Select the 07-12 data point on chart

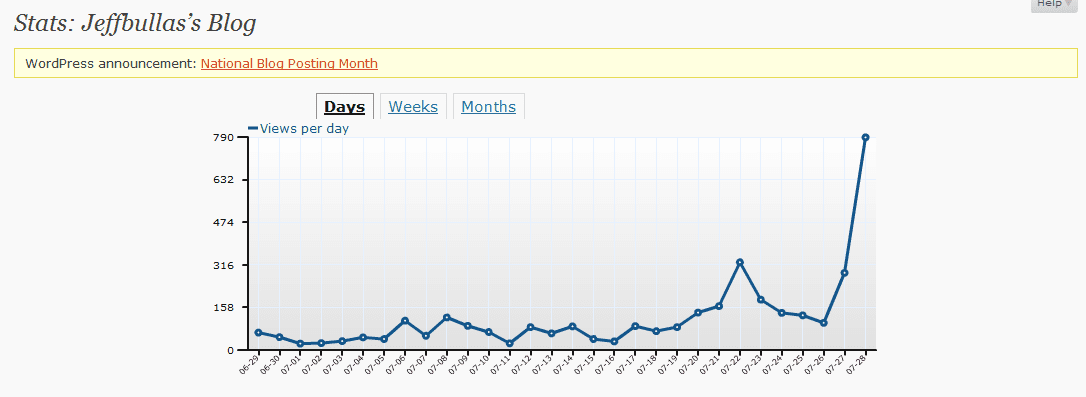point(531,327)
